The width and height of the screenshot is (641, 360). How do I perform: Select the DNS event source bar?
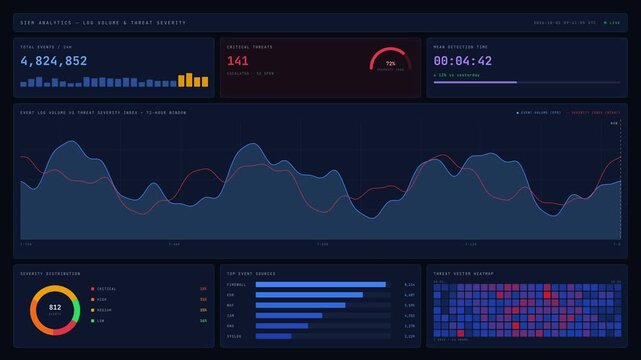[282, 326]
